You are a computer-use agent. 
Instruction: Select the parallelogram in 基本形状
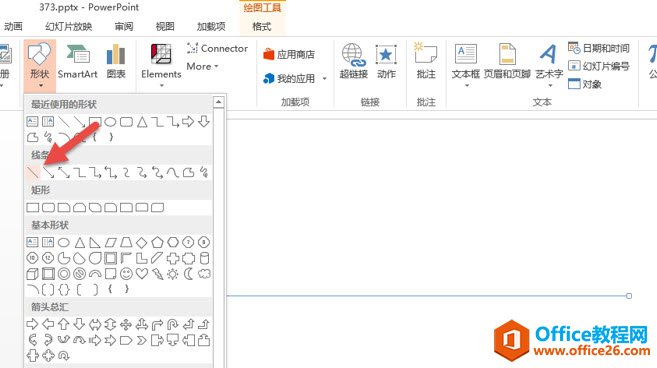pos(111,242)
